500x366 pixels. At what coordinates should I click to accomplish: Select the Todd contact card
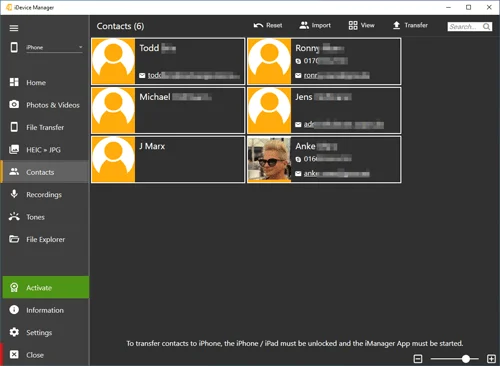tap(168, 61)
